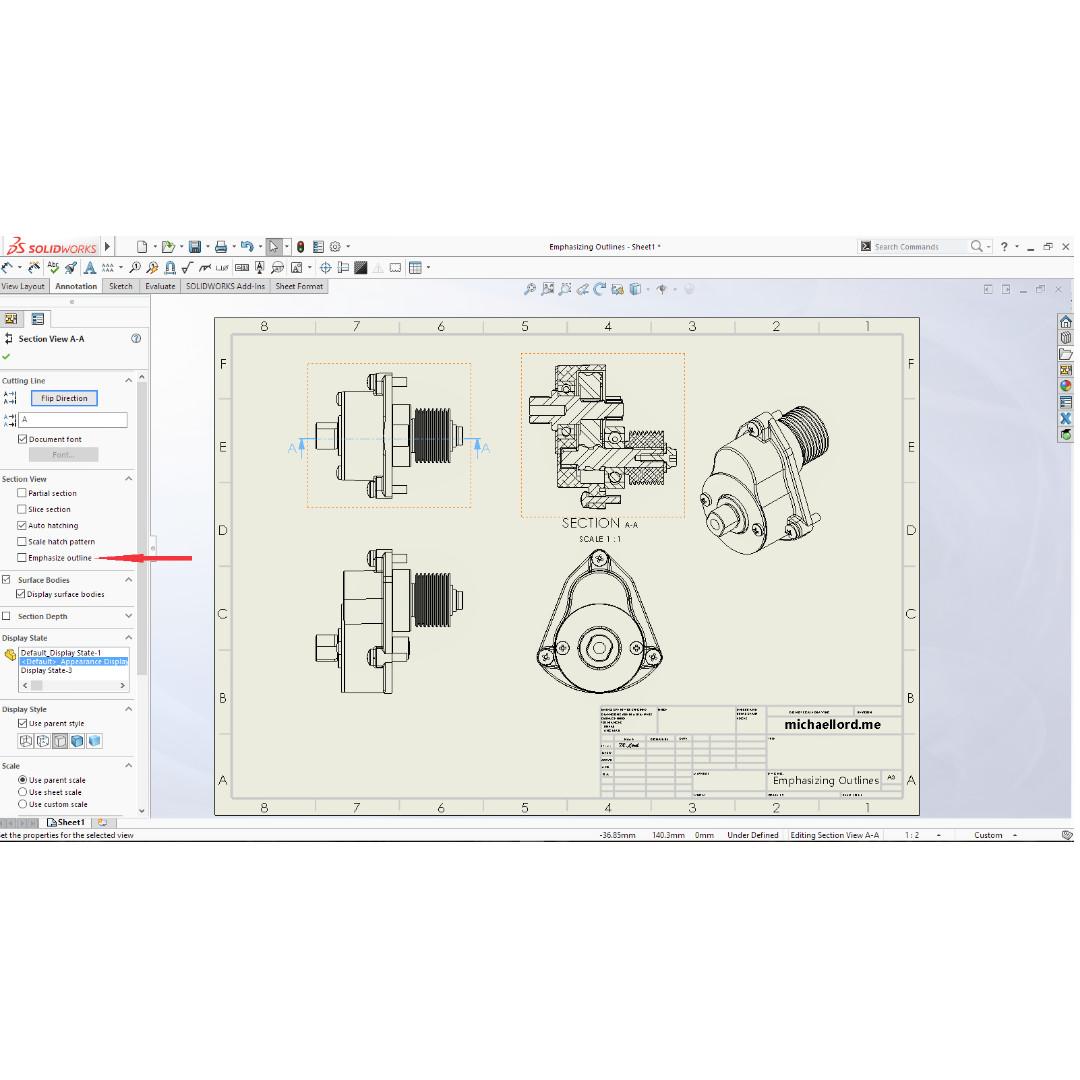Image resolution: width=1080 pixels, height=1080 pixels.
Task: Select the Sheet1 tab at bottom
Action: [65, 822]
